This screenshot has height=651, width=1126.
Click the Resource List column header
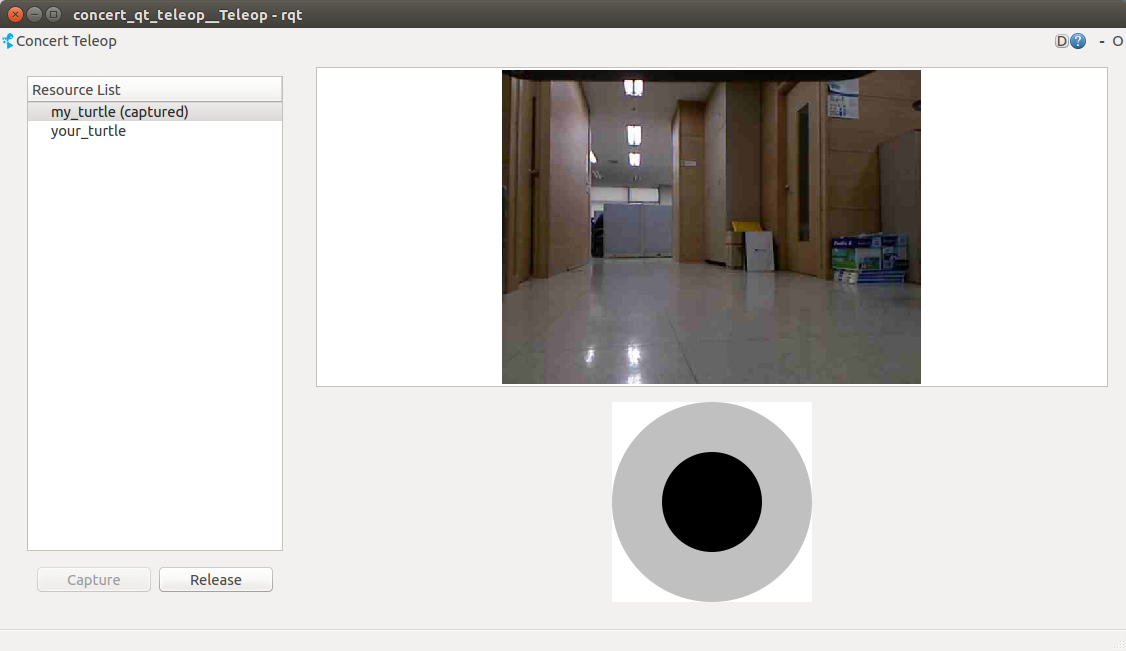point(155,90)
